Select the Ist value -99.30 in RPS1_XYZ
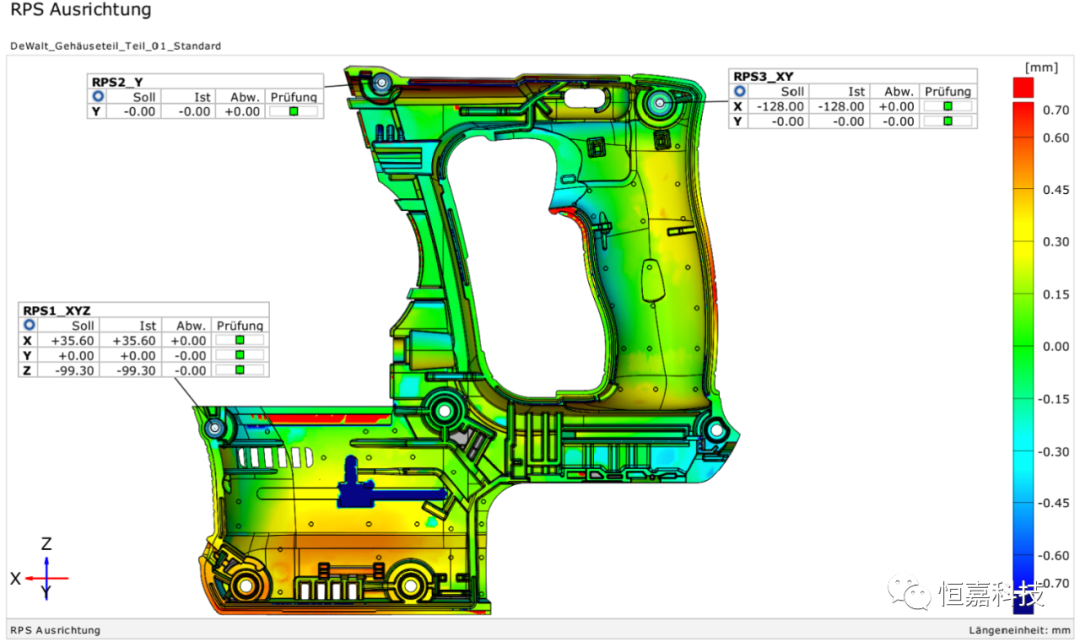This screenshot has width=1080, height=642. click(136, 371)
